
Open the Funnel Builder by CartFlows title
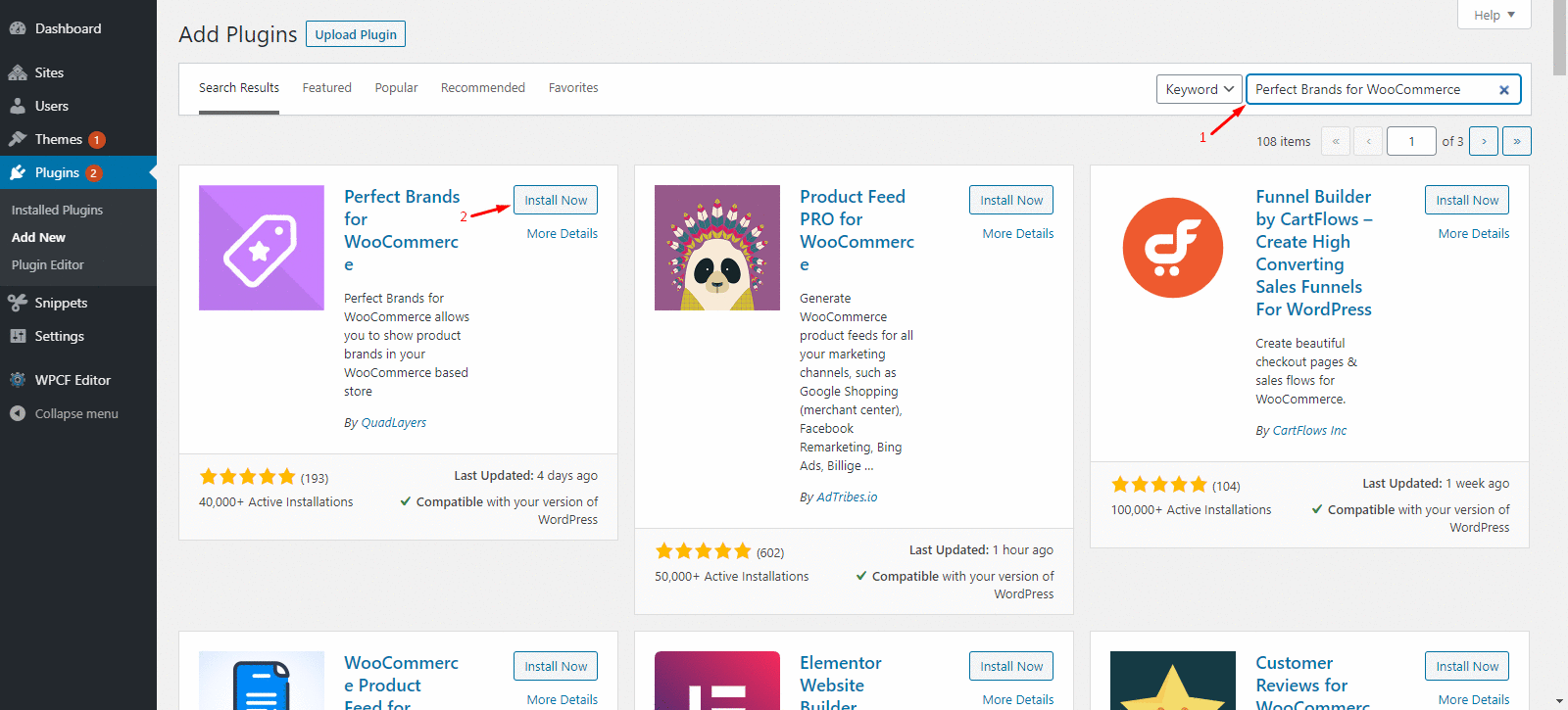point(1314,253)
